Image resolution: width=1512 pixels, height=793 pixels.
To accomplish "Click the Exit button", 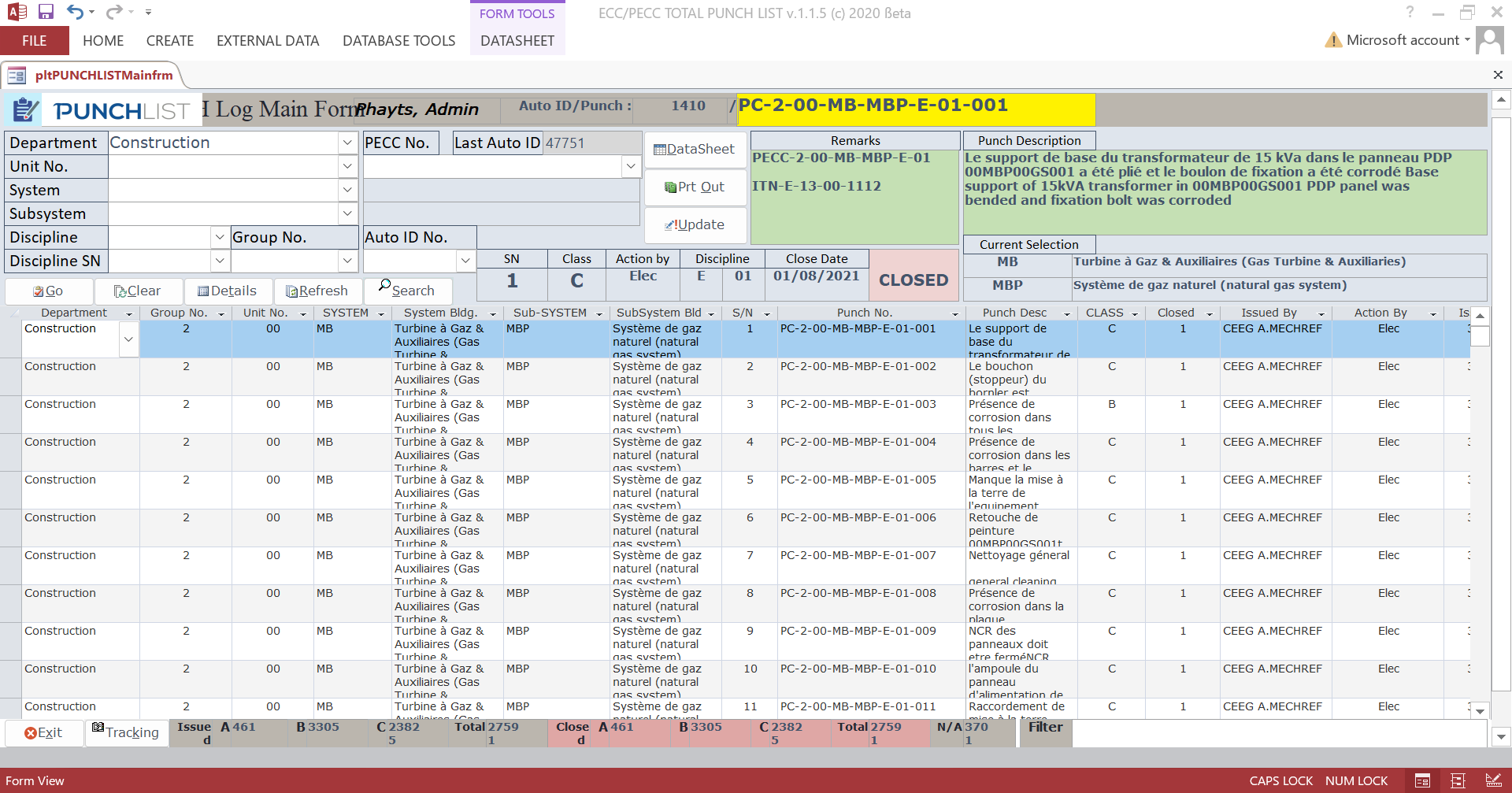I will point(44,733).
